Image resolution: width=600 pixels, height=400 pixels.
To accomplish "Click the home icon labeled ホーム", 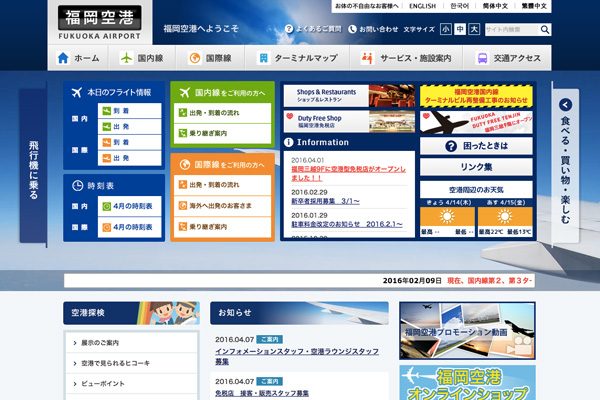I will coord(63,58).
